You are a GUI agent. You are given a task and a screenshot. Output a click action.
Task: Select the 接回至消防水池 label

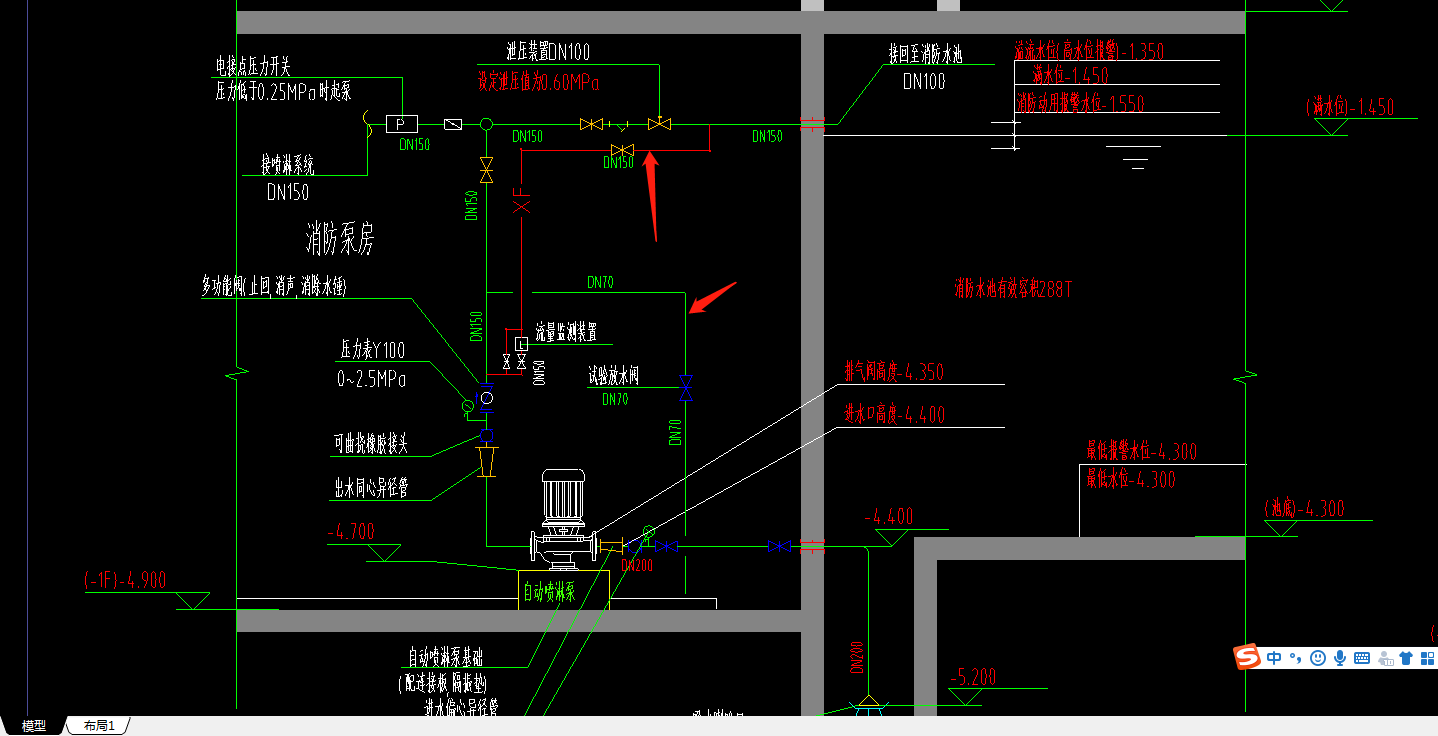pos(925,54)
